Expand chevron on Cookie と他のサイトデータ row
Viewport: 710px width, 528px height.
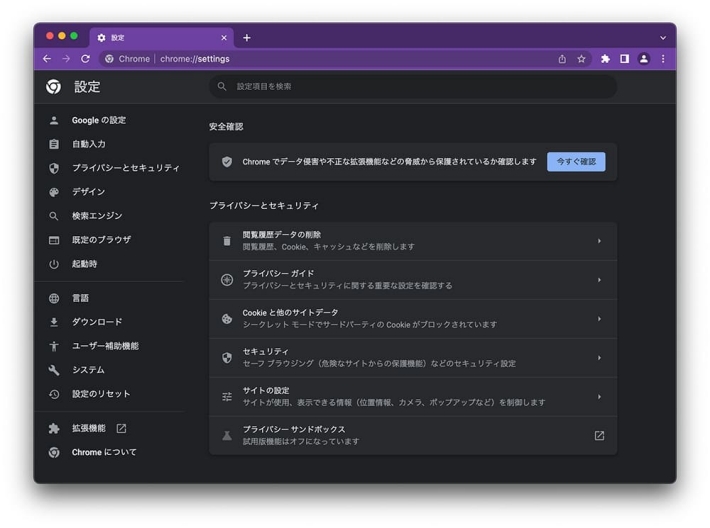(x=599, y=319)
